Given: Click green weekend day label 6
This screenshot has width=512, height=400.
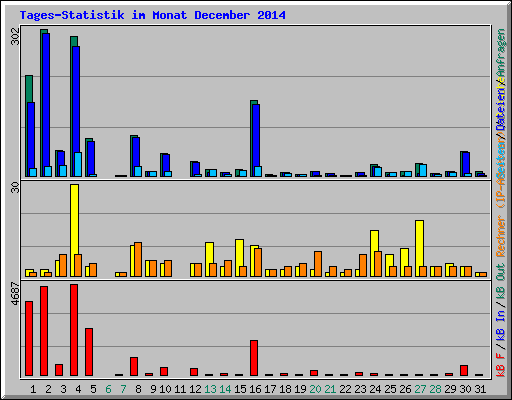Looking at the screenshot, I should pyautogui.click(x=108, y=389).
